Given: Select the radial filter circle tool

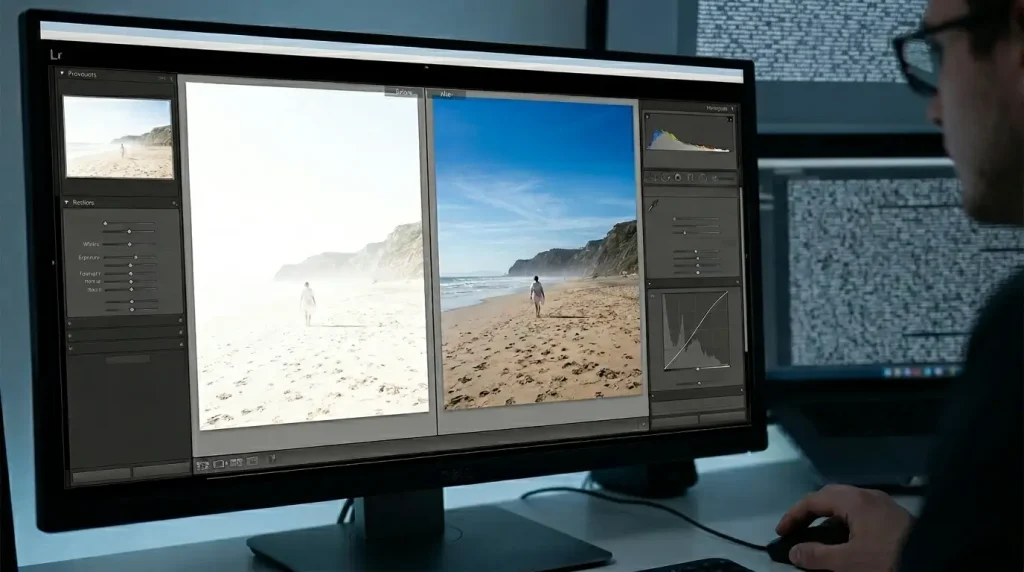Looking at the screenshot, I should coord(703,178).
